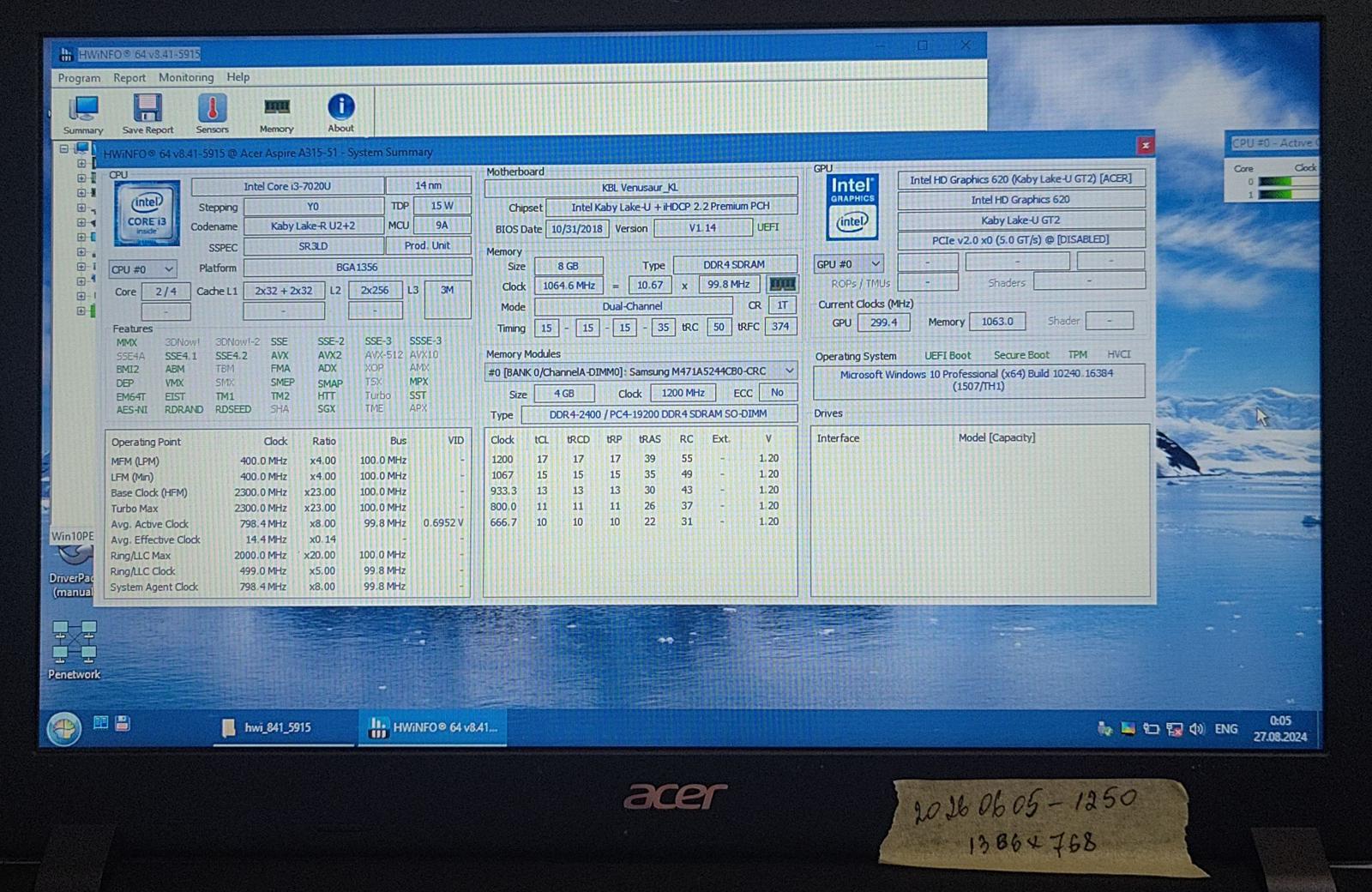Screen dimensions: 1372x892
Task: Click the Memory toolbar icon
Action: click(276, 114)
